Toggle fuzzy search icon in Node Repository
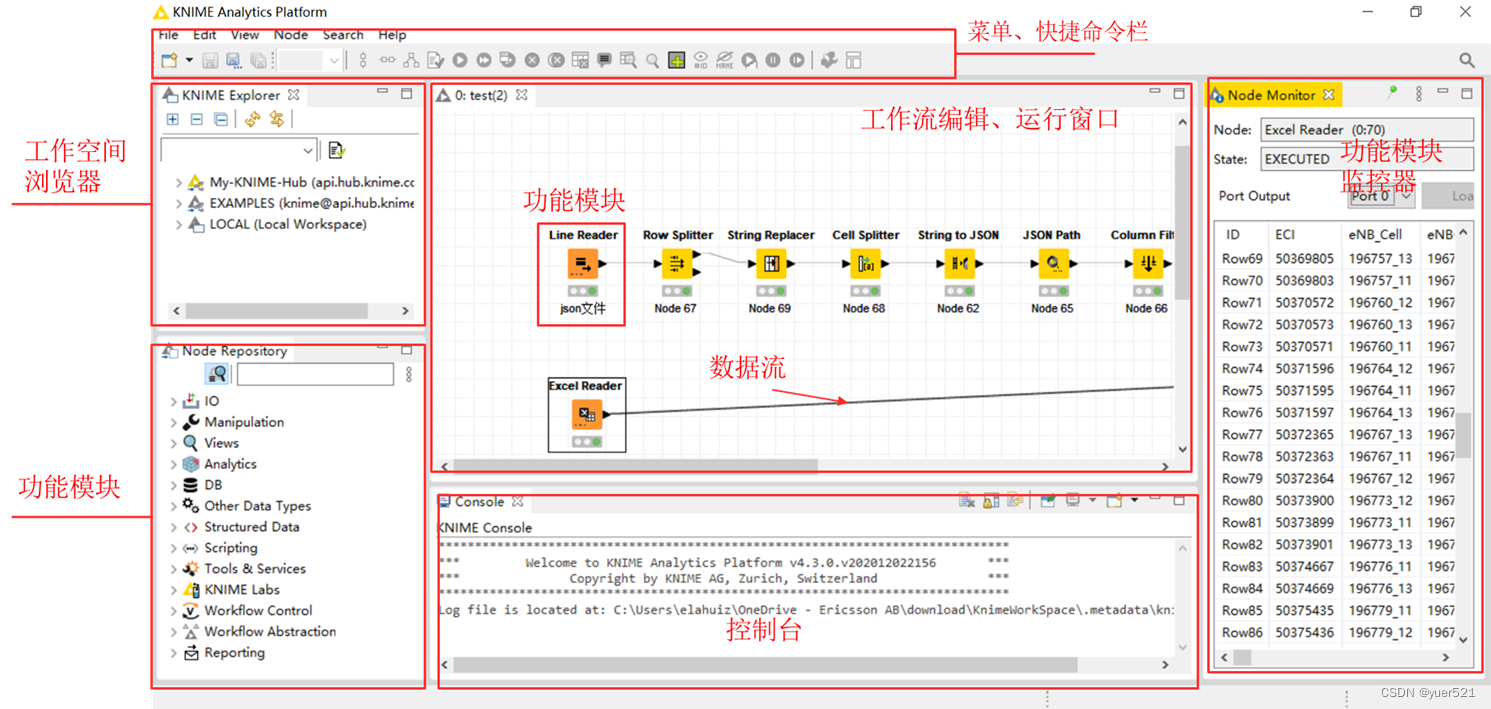 [217, 374]
